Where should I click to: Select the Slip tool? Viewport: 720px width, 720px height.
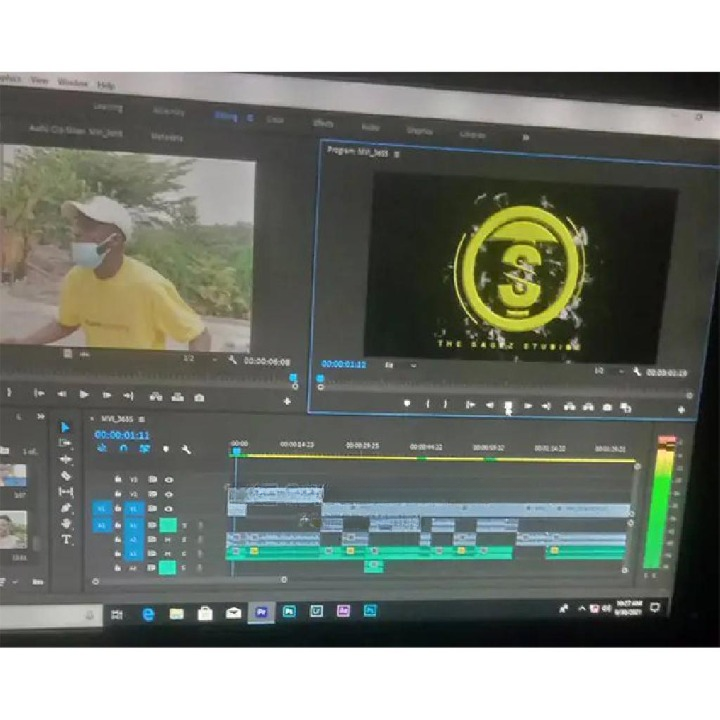pyautogui.click(x=66, y=492)
